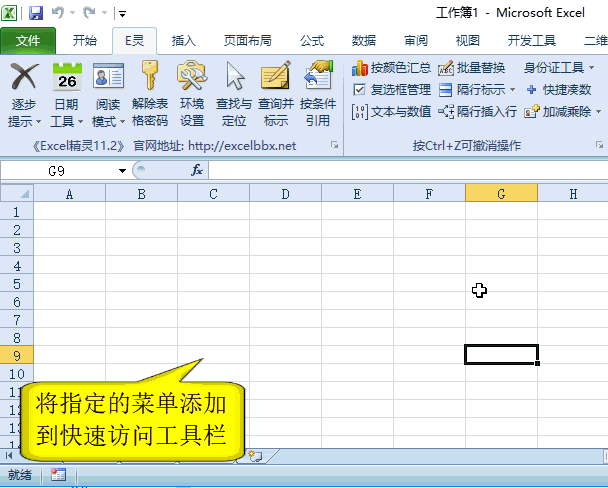Switch to the 开始 ribbon tab

(x=85, y=40)
